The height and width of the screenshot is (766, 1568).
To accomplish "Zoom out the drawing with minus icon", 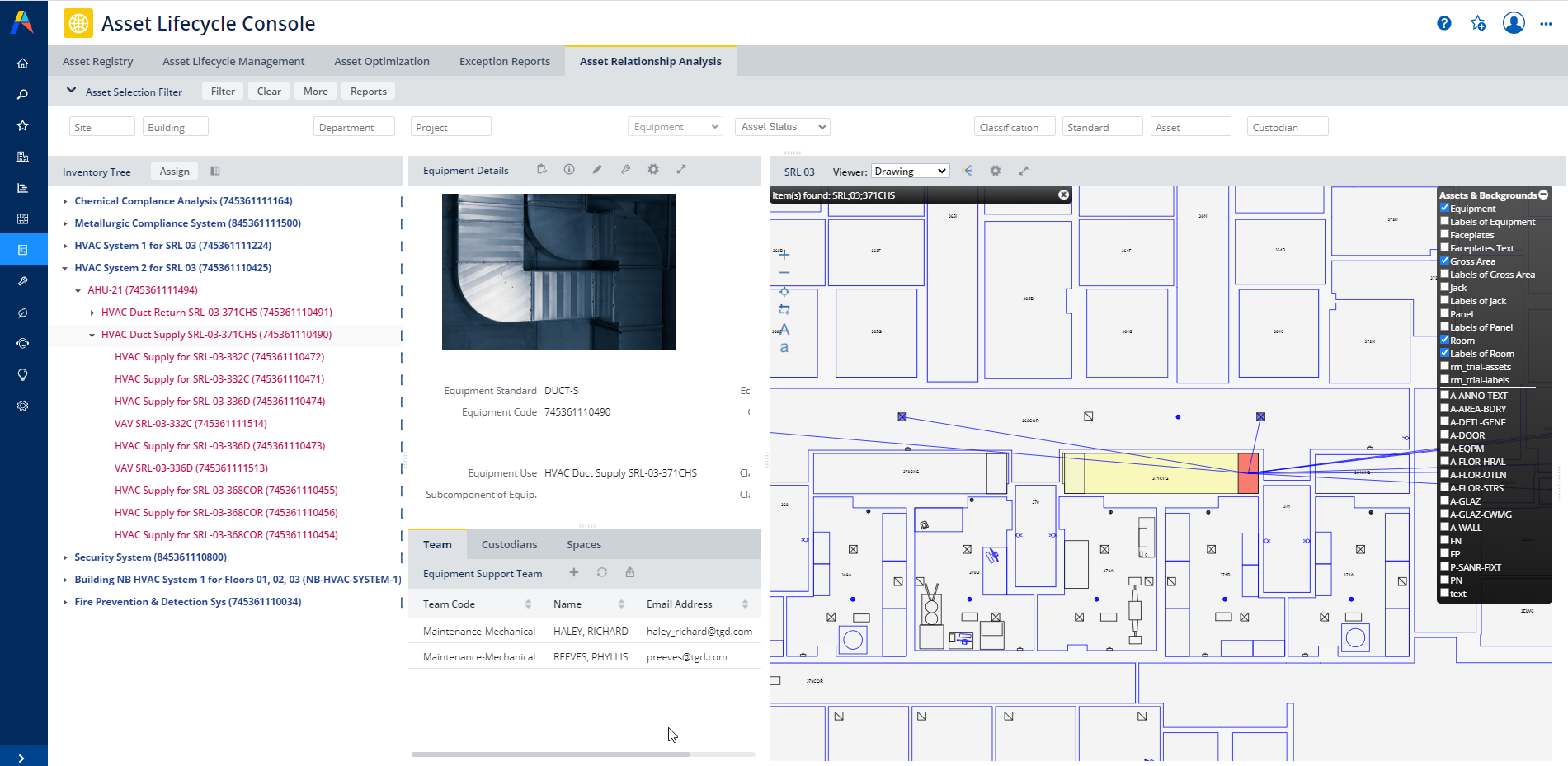I will pyautogui.click(x=784, y=273).
